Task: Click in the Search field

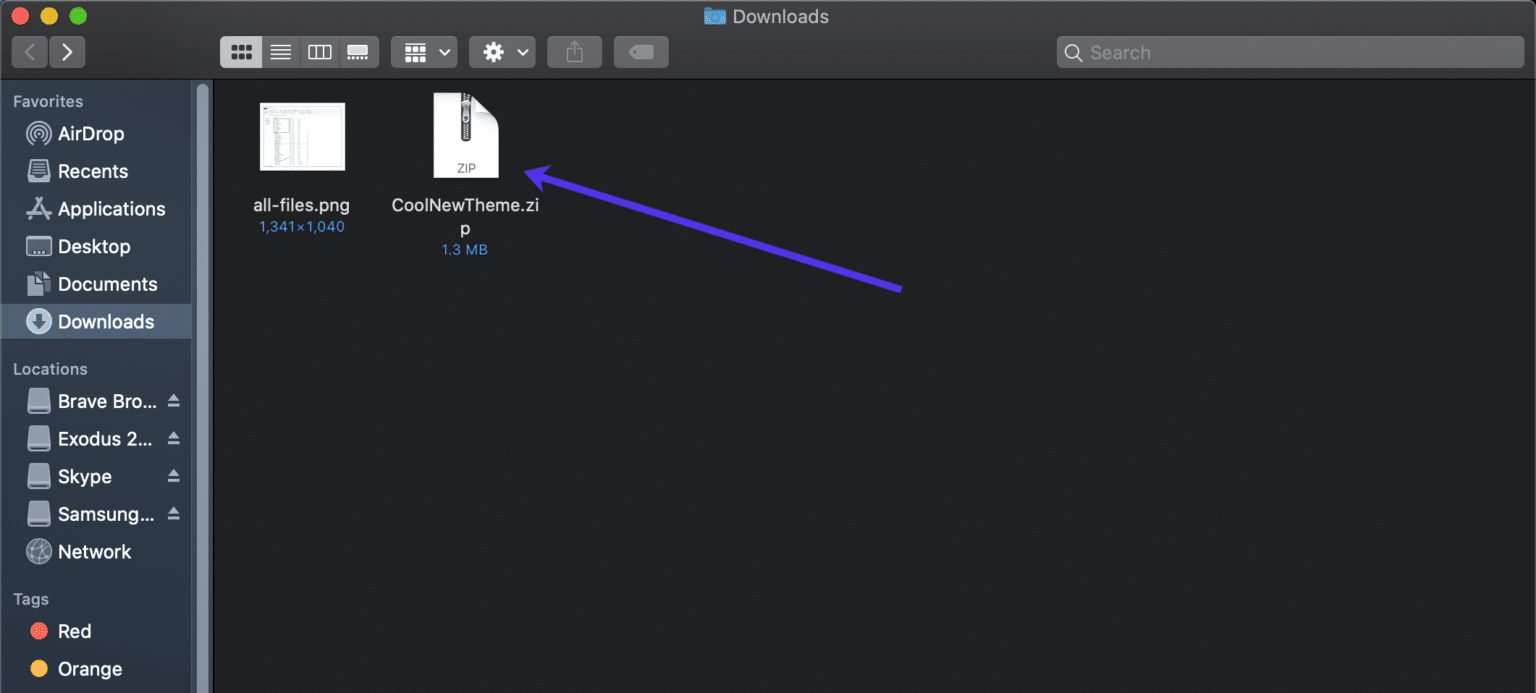Action: click(x=1290, y=53)
